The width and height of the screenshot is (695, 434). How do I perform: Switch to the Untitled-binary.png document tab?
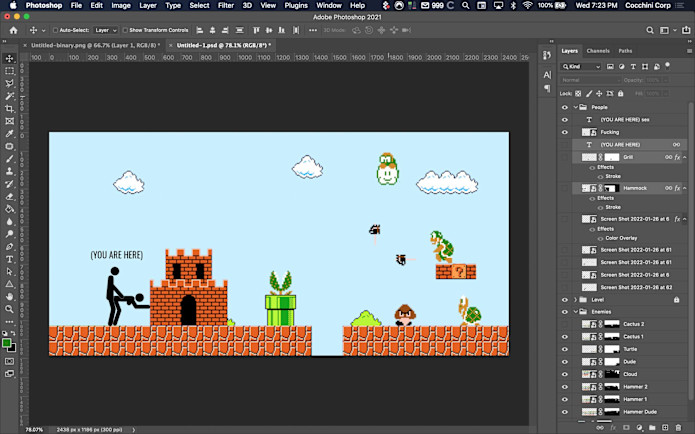coord(95,45)
